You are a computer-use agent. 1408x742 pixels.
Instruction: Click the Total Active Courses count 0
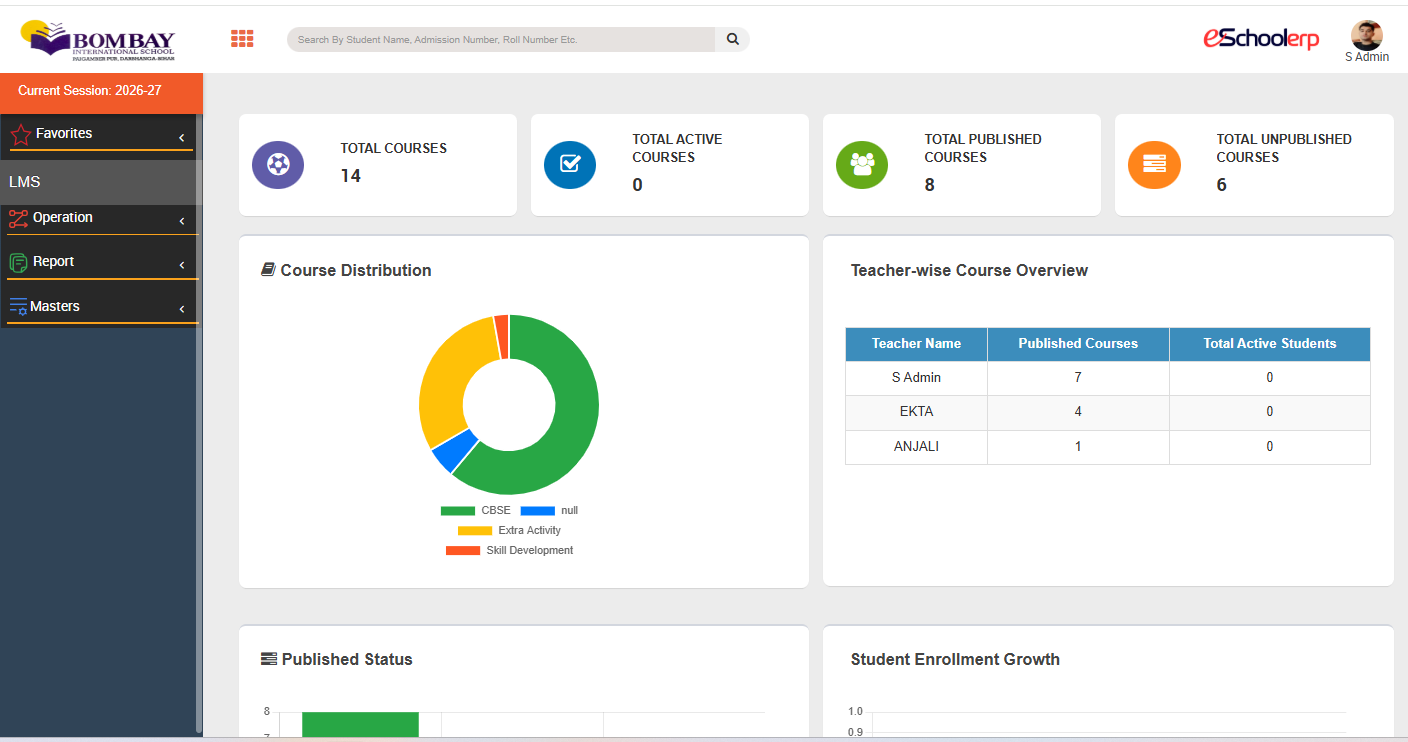click(637, 185)
